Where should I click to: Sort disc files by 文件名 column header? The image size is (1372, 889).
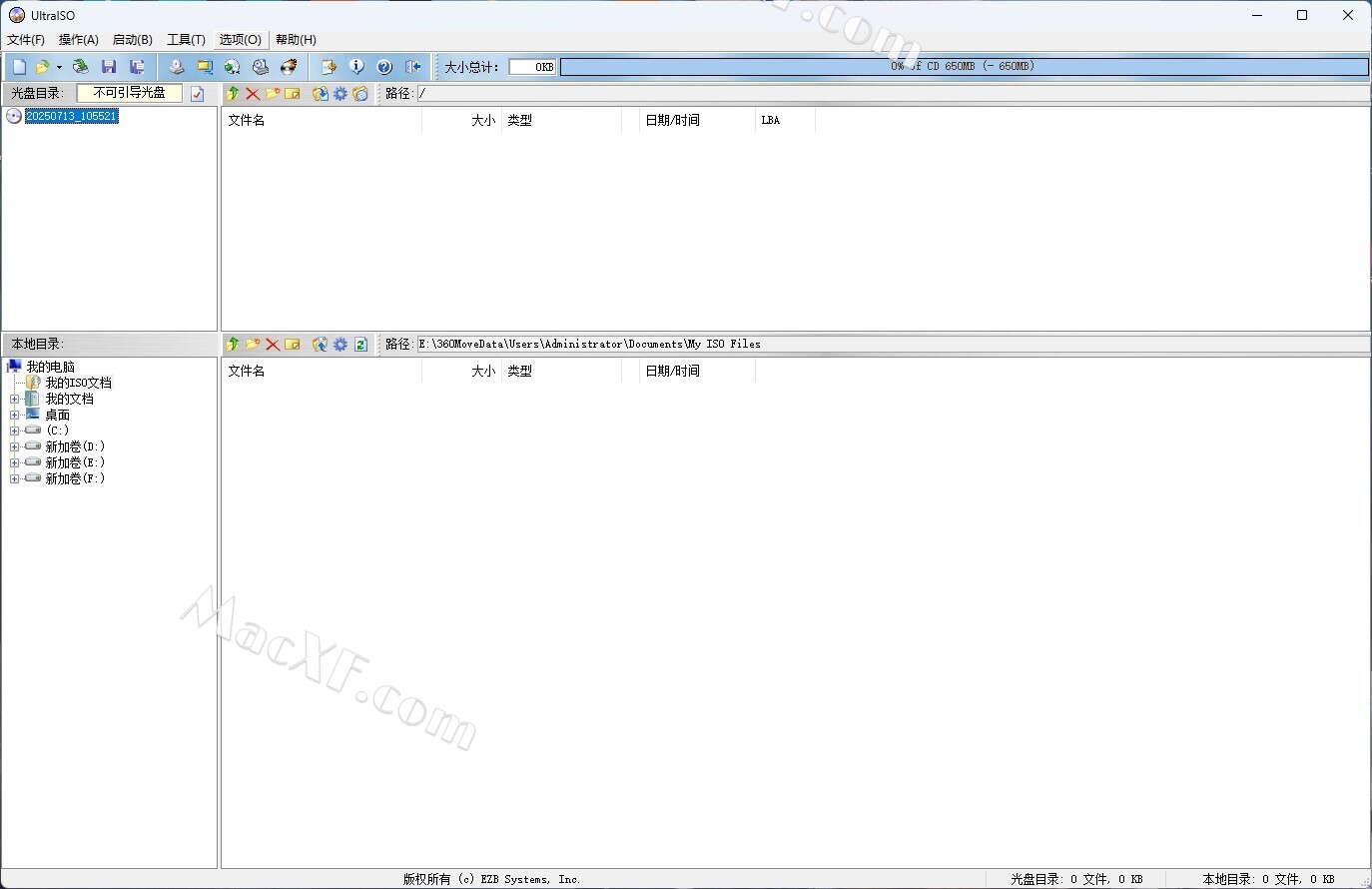point(322,120)
